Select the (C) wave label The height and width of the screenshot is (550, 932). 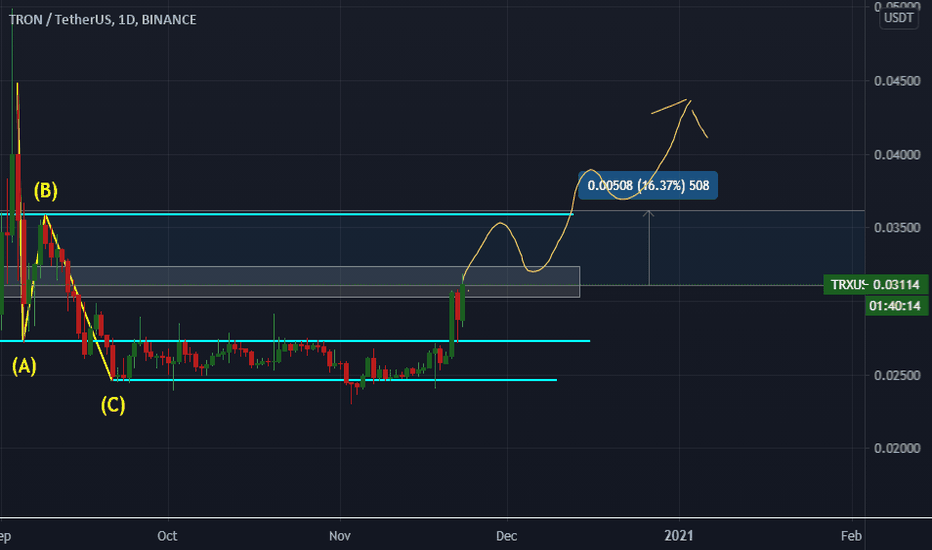(x=113, y=405)
